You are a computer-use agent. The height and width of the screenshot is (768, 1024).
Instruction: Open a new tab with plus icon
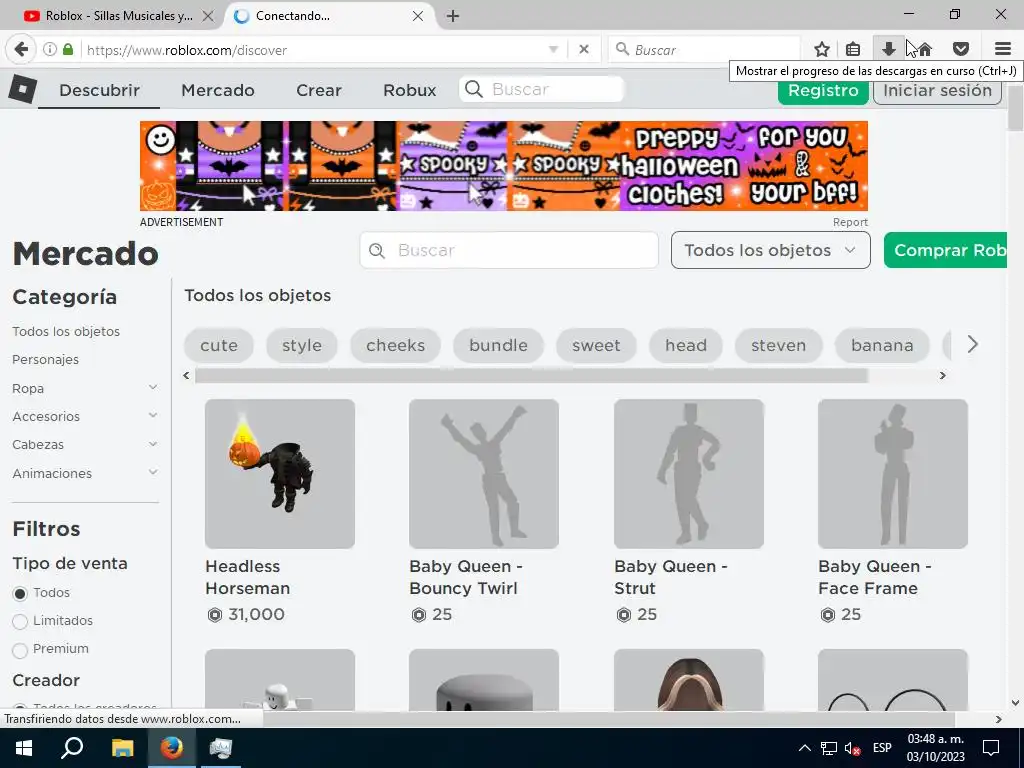click(x=453, y=16)
